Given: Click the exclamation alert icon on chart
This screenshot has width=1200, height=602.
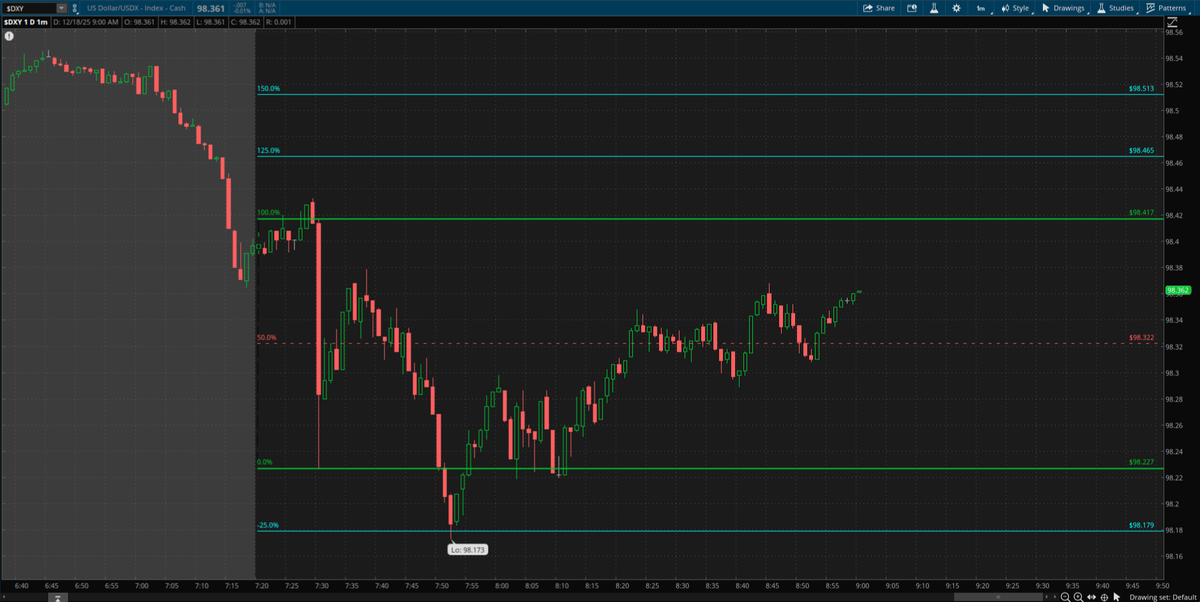Looking at the screenshot, I should [x=8, y=34].
